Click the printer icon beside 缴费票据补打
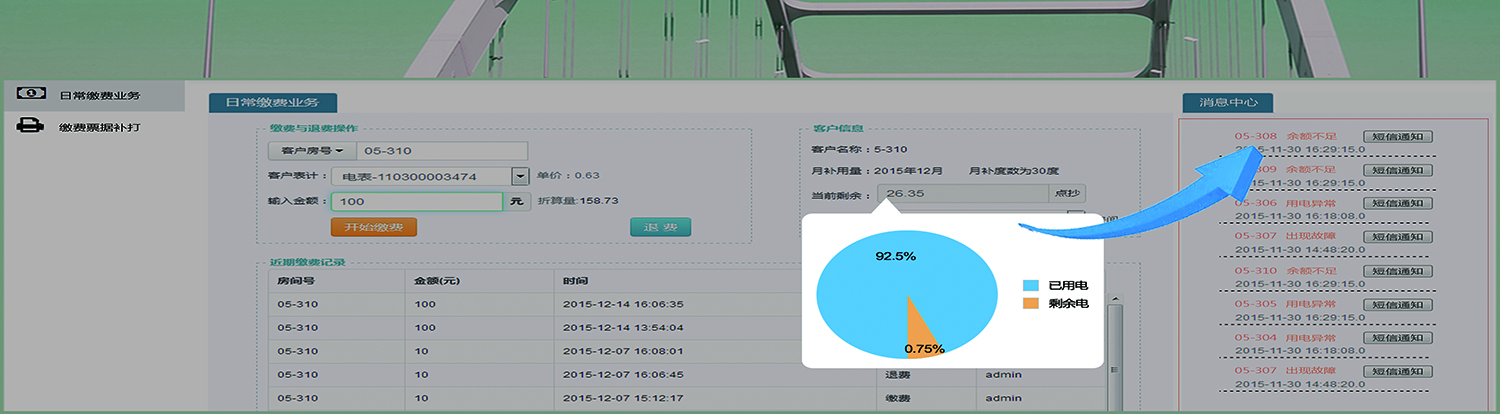 point(31,126)
